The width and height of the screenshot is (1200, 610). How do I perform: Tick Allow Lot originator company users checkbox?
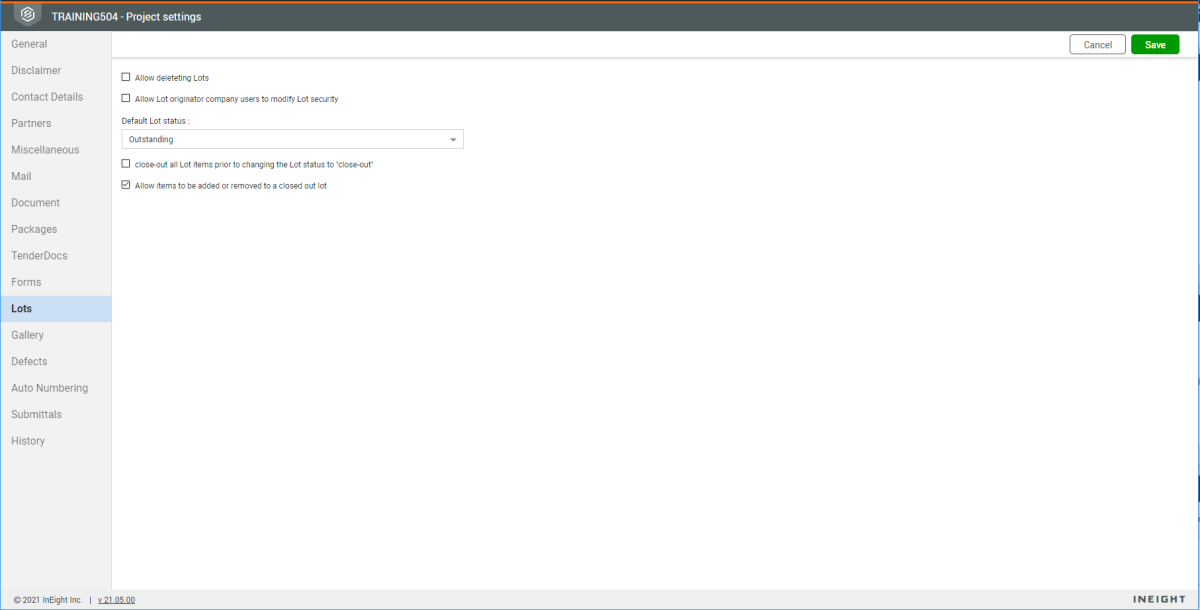pyautogui.click(x=126, y=98)
